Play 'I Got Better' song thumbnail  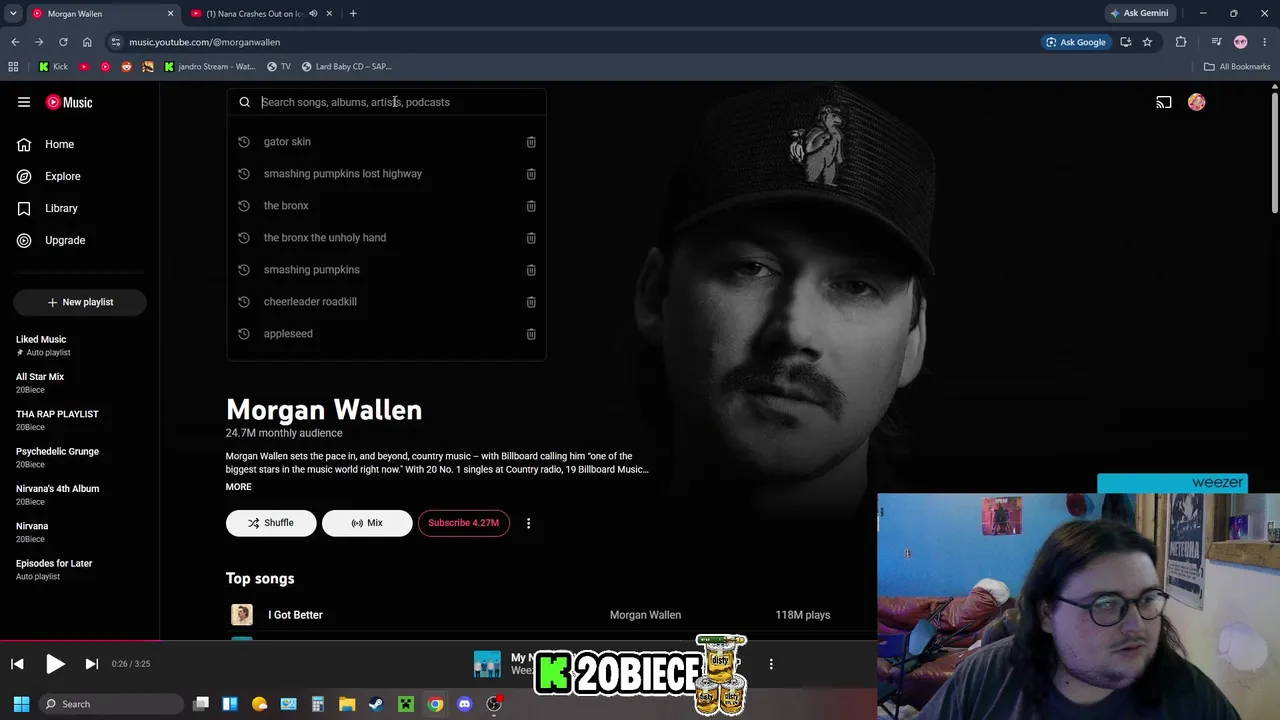coord(242,615)
